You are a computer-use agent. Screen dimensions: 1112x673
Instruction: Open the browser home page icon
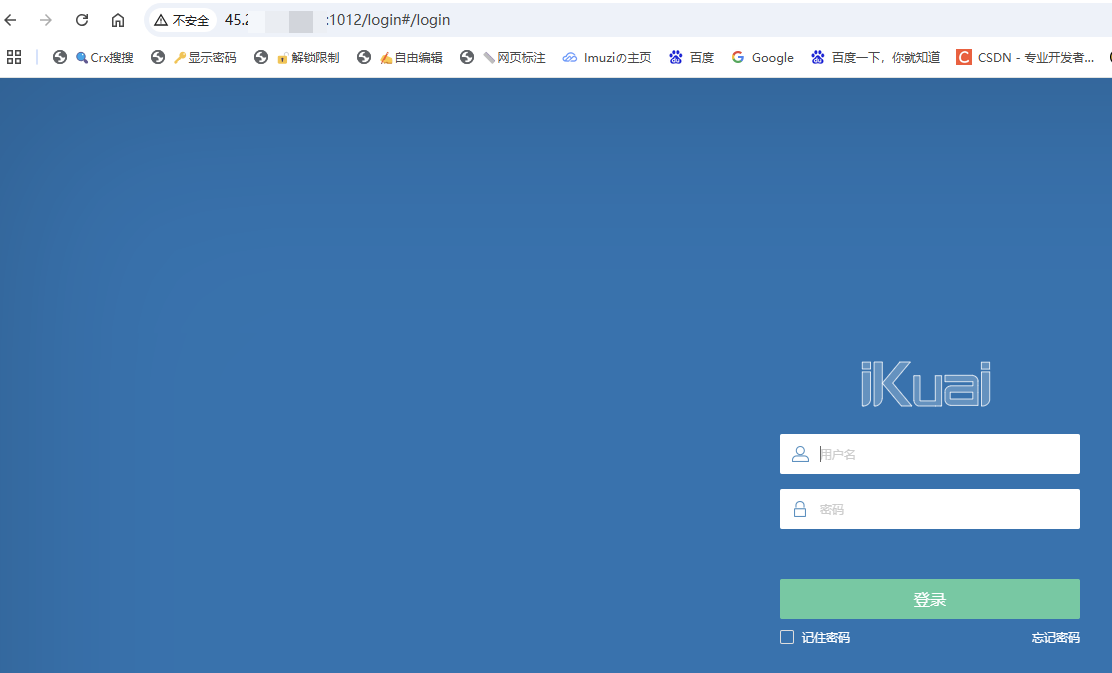pos(118,20)
